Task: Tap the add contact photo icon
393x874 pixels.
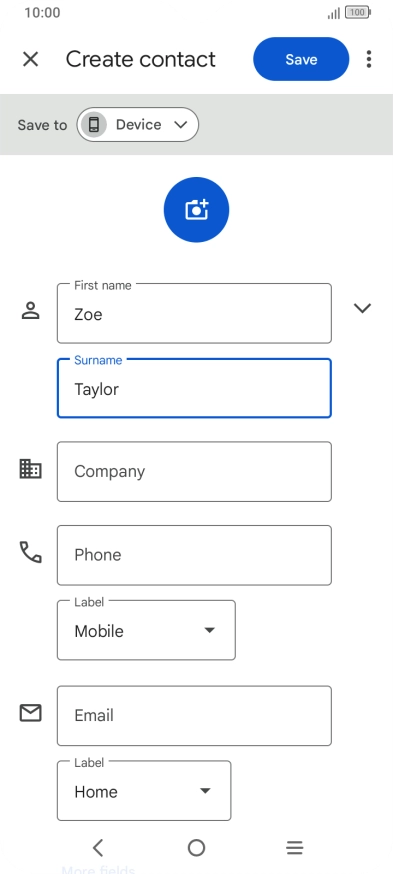Action: tap(196, 210)
